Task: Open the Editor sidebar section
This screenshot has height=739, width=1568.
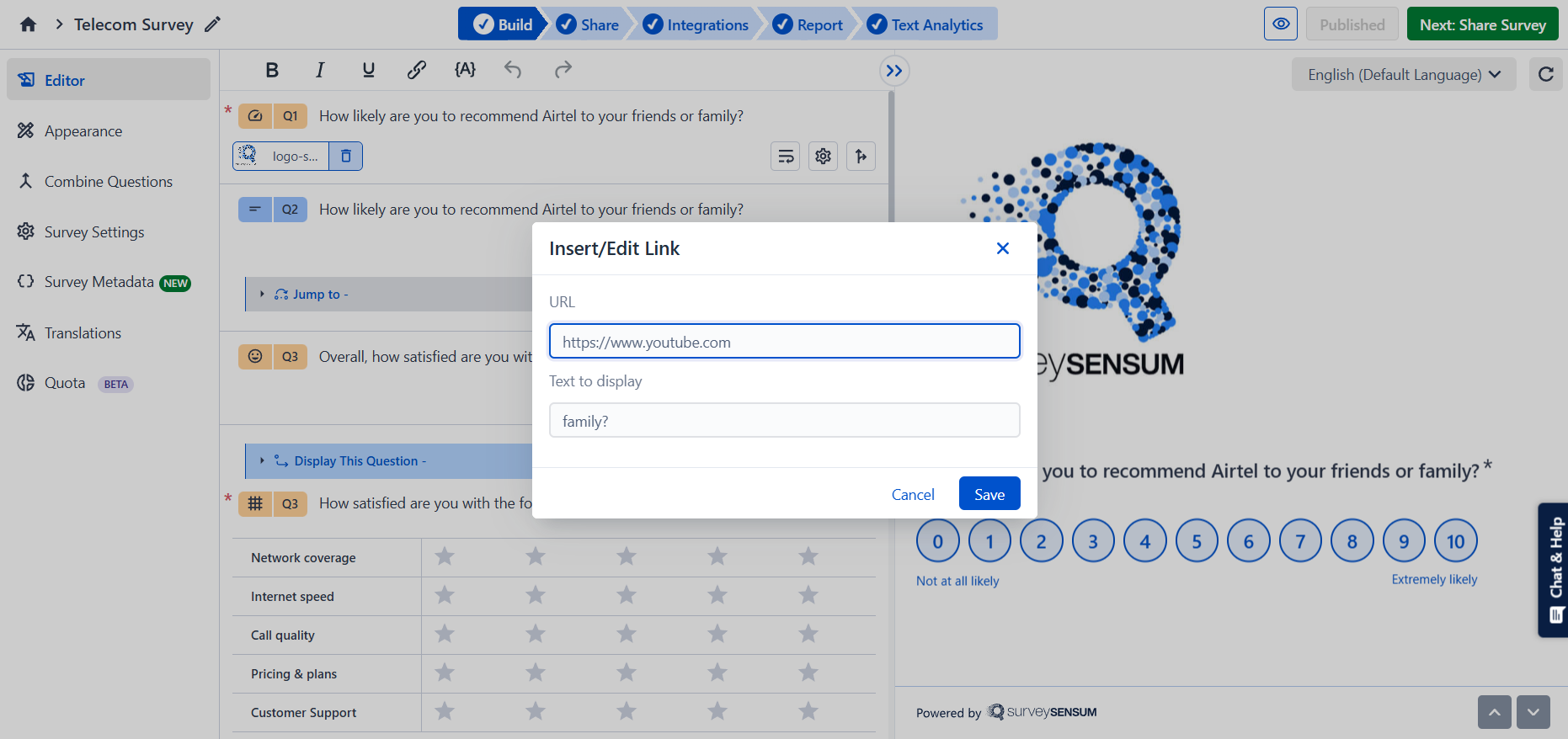Action: click(109, 80)
